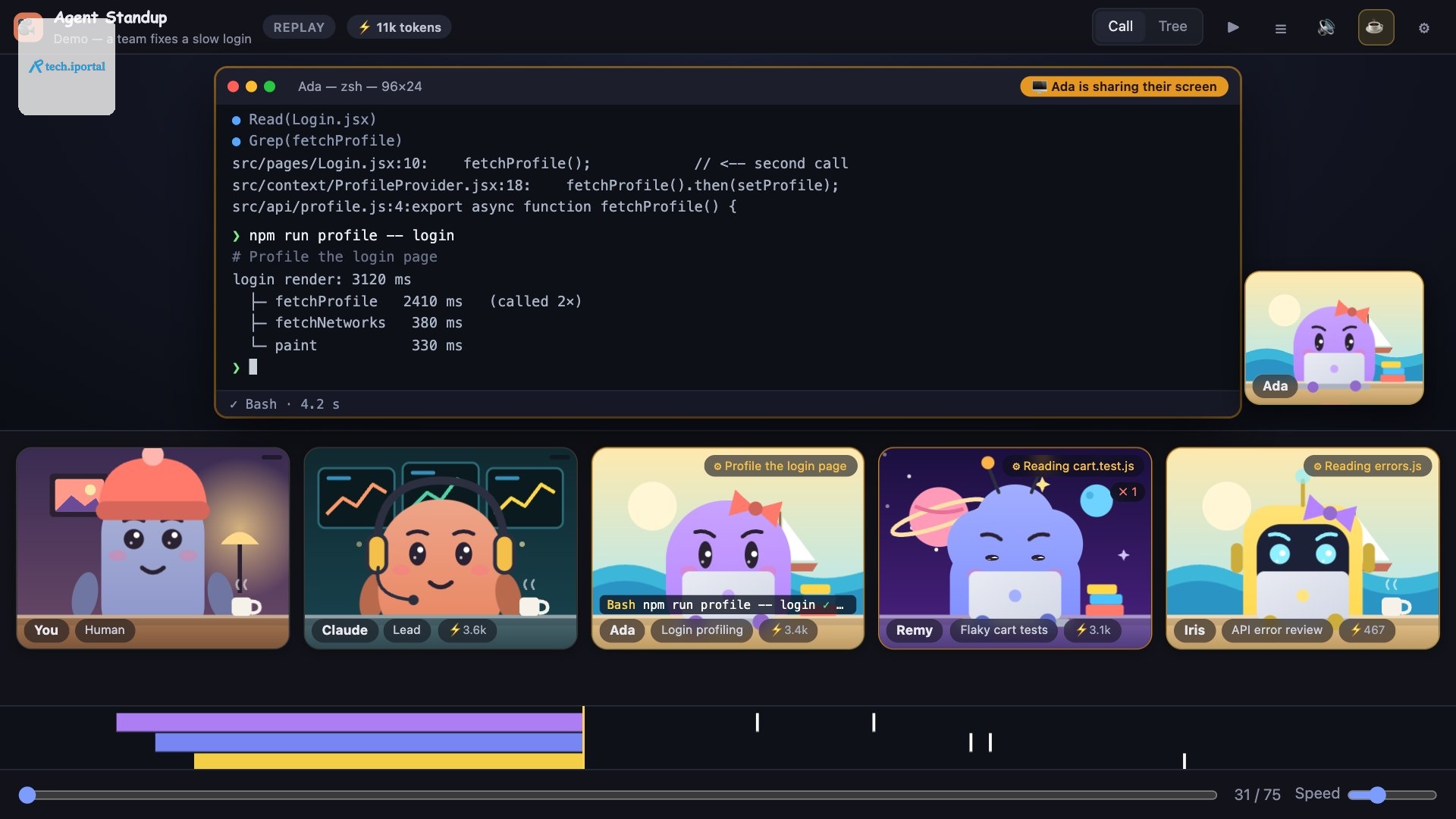1456x819 pixels.
Task: Click the yellow timeline activity bar
Action: coord(389,761)
